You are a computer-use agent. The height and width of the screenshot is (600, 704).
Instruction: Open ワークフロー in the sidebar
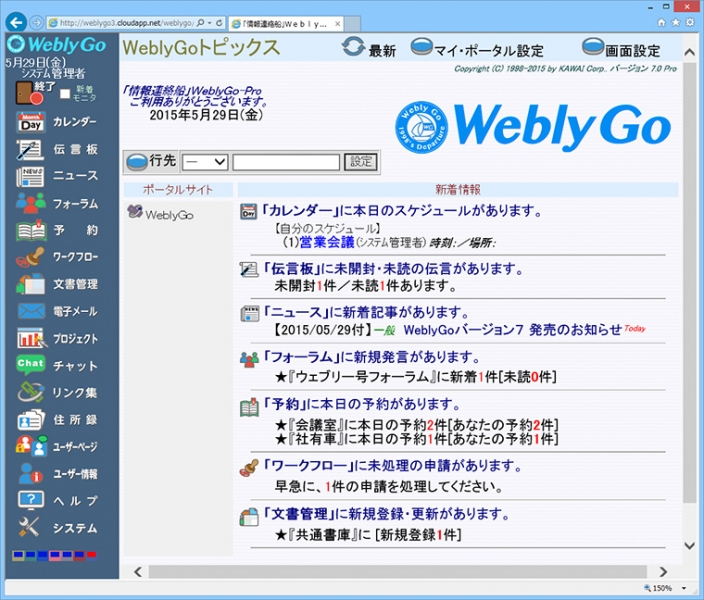[x=57, y=257]
